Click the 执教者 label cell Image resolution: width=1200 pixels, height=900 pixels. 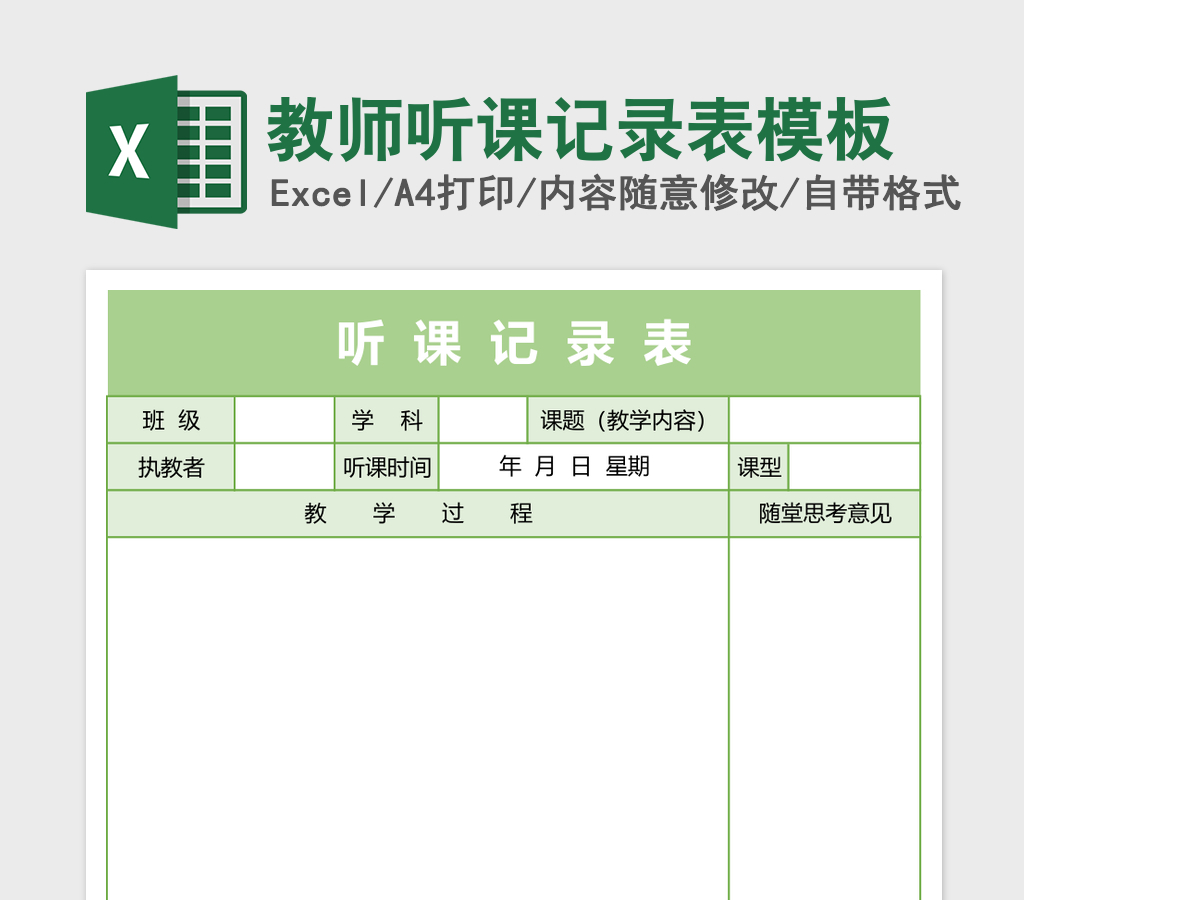[171, 467]
